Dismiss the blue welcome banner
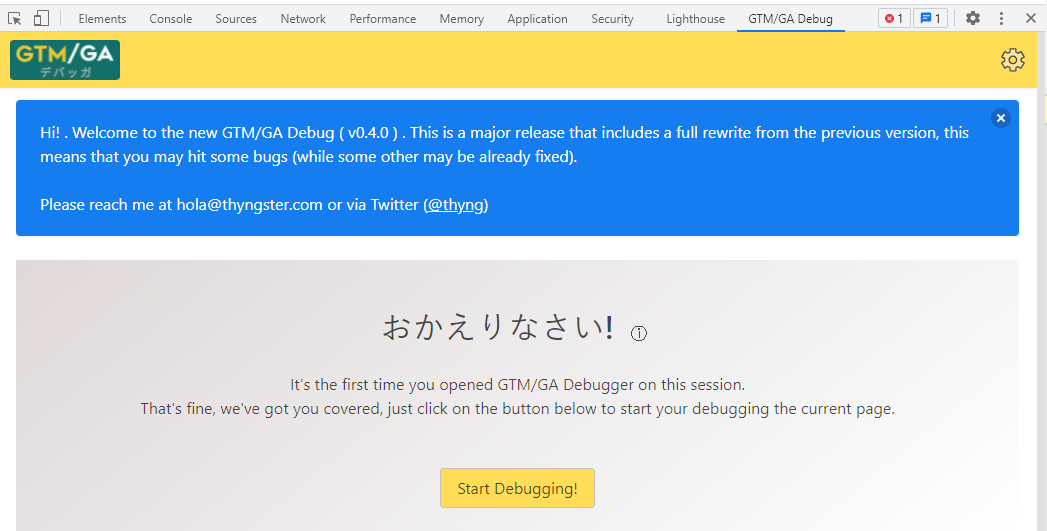Screen dimensions: 1047x531 coord(1000,118)
